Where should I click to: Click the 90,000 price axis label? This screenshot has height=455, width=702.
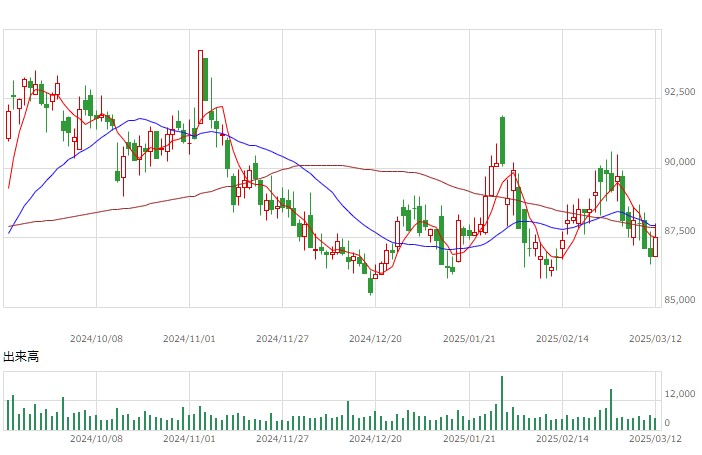(680, 161)
